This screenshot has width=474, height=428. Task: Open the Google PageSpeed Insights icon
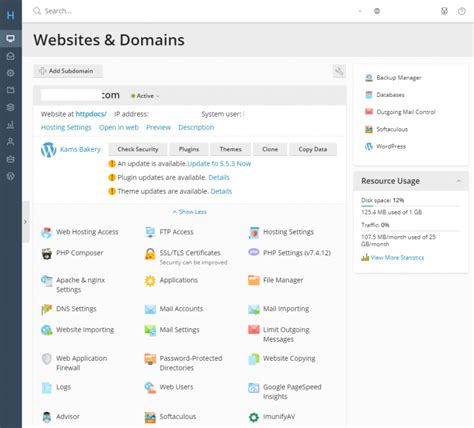254,388
